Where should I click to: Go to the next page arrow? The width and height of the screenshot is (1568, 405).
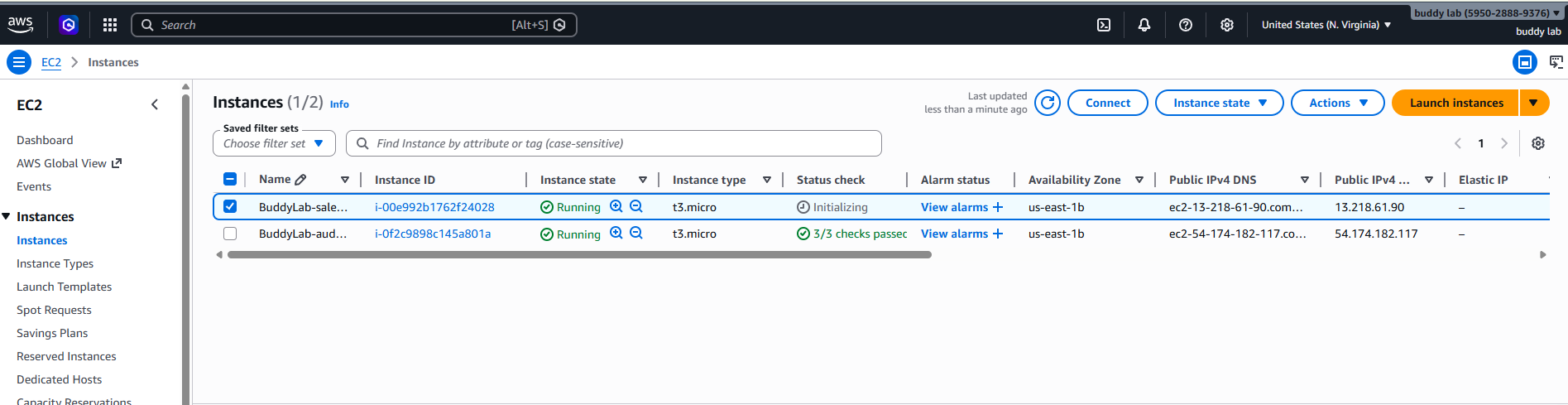point(1504,143)
